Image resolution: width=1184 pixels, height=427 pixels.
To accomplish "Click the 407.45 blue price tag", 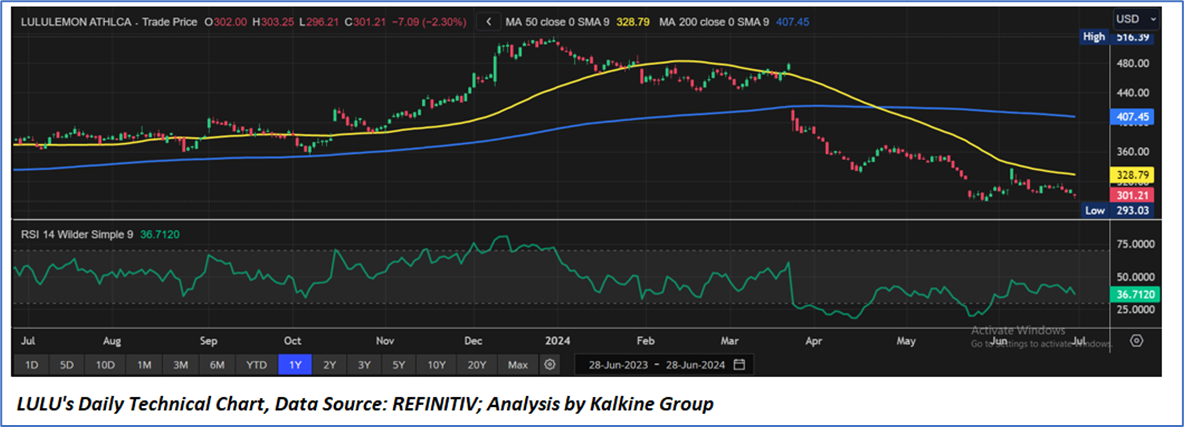I will (1130, 118).
